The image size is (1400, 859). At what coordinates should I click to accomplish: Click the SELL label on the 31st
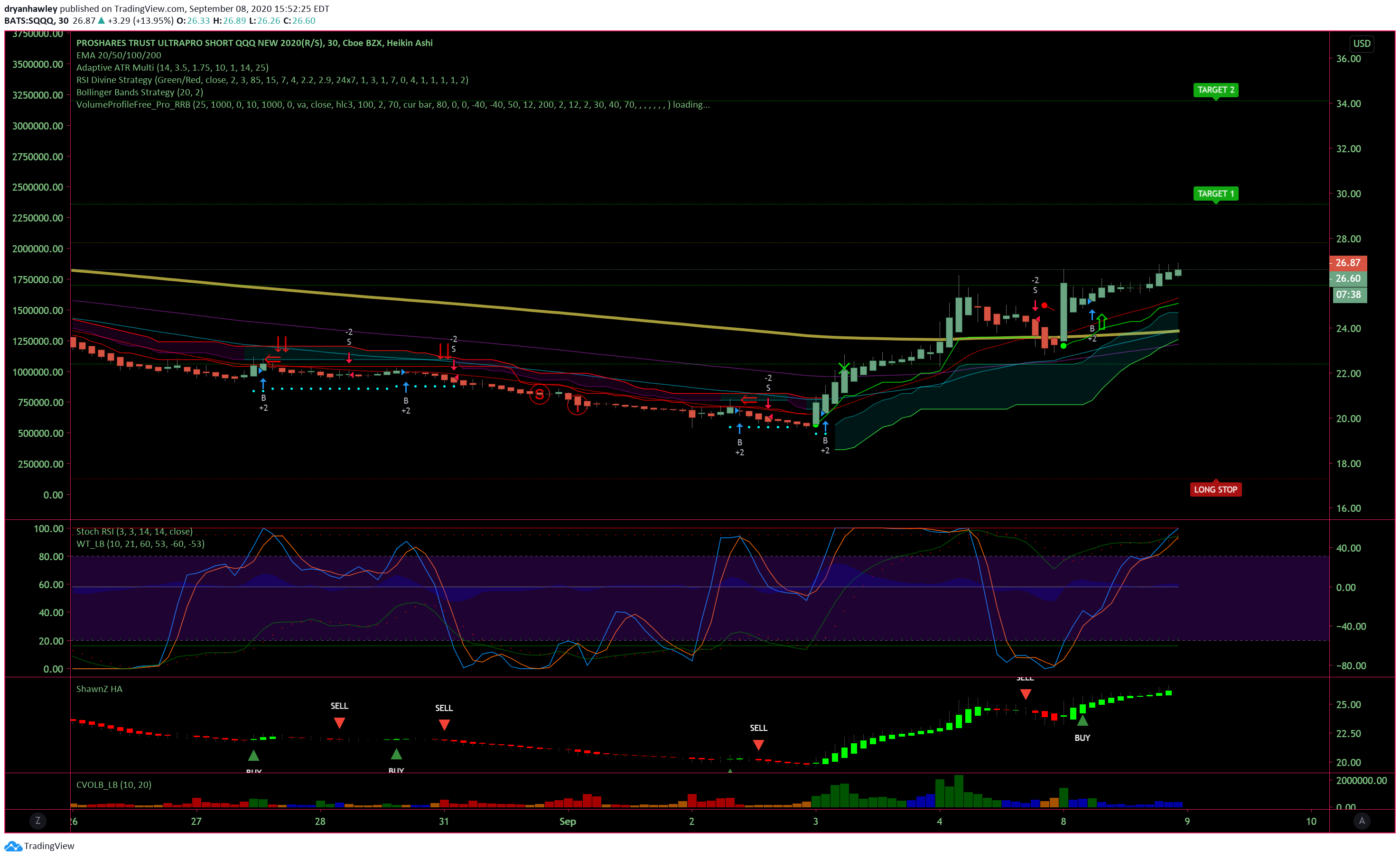(444, 708)
